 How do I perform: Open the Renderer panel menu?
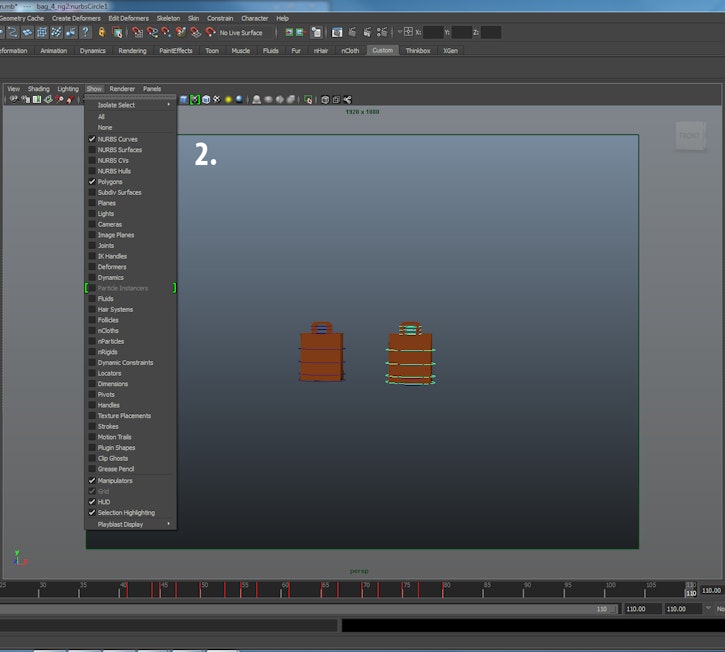(x=122, y=88)
